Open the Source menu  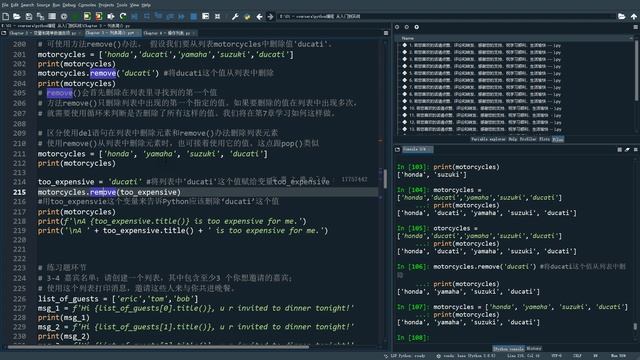(x=43, y=5)
